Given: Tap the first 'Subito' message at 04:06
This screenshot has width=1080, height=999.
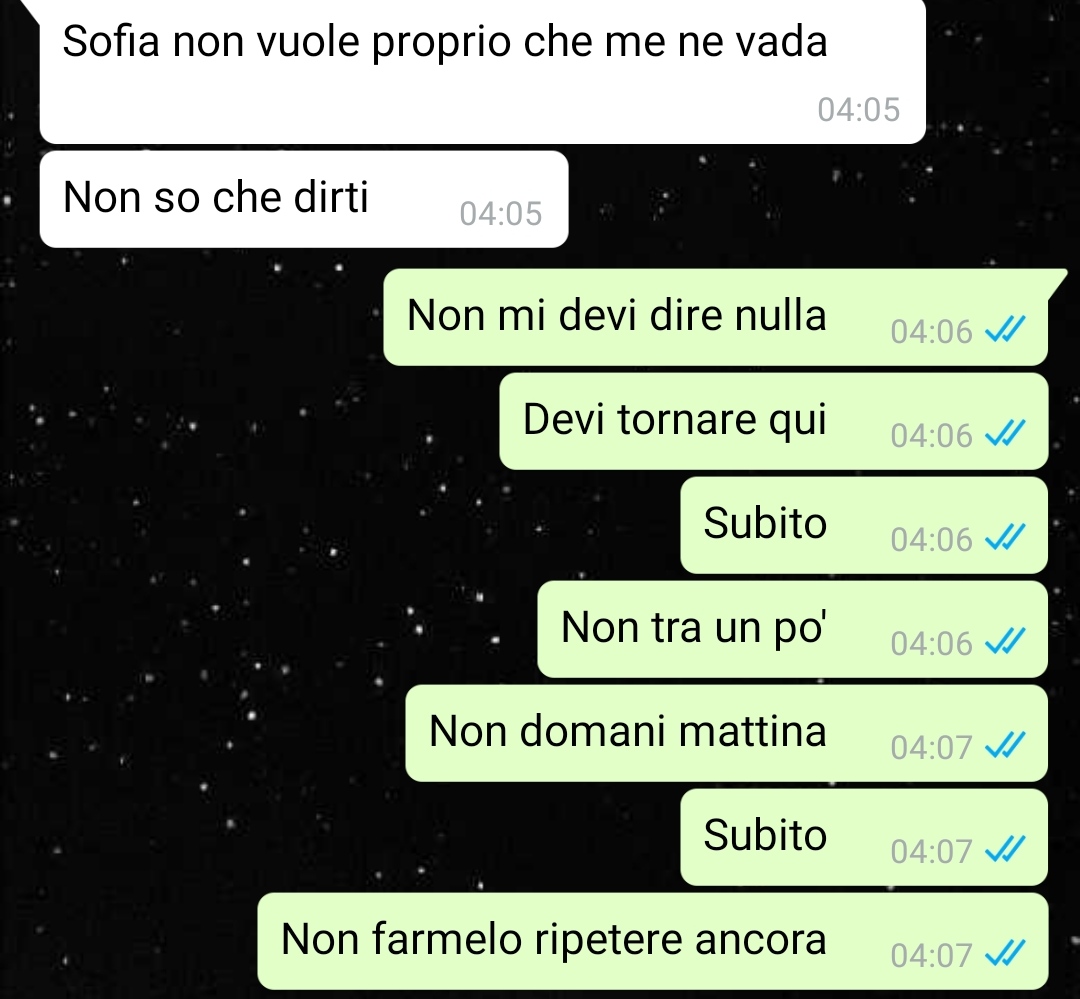Looking at the screenshot, I should [864, 525].
